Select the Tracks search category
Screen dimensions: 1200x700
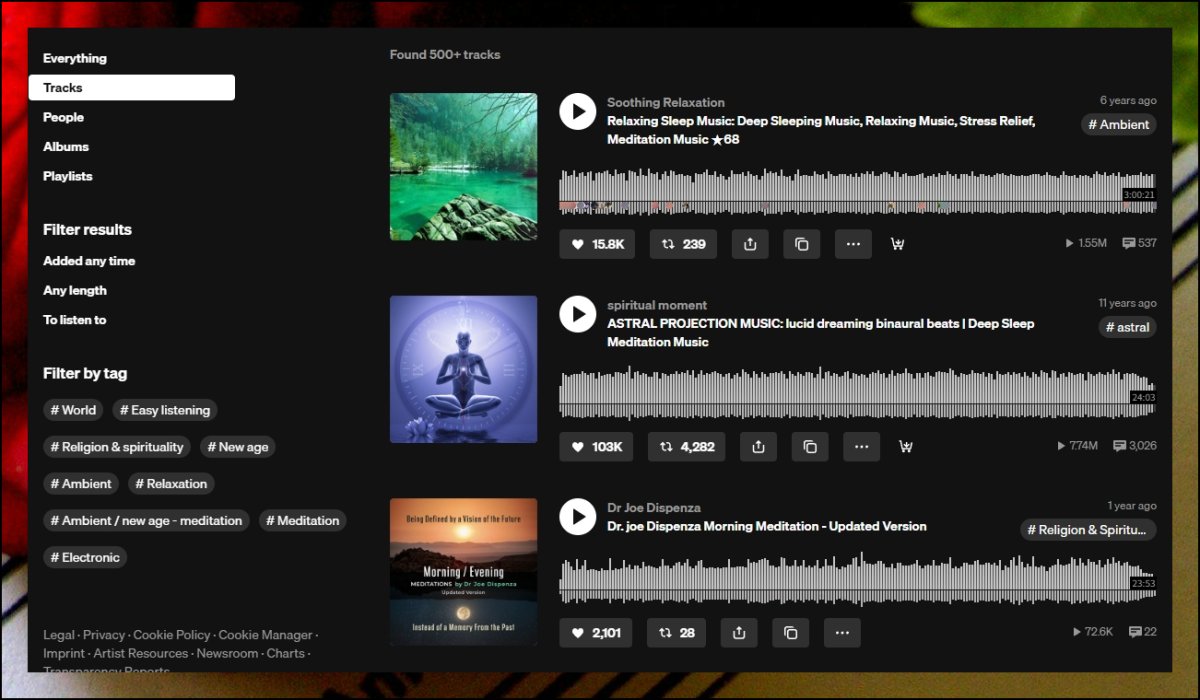pos(132,88)
